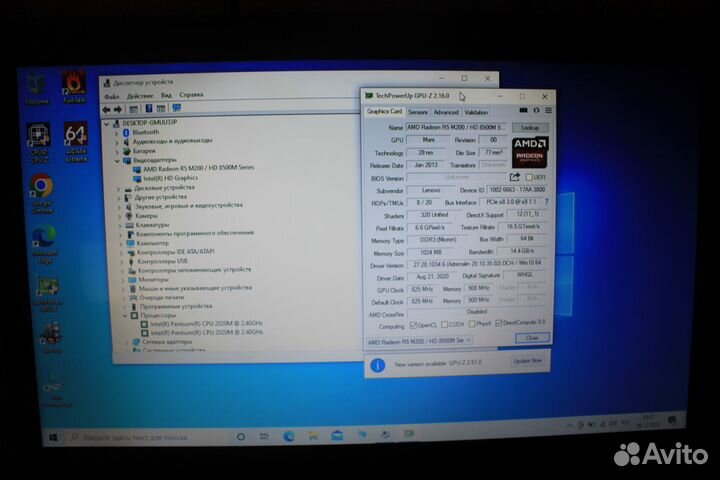The width and height of the screenshot is (720, 480).
Task: Click the blue info icon in update notice
Action: (x=377, y=366)
